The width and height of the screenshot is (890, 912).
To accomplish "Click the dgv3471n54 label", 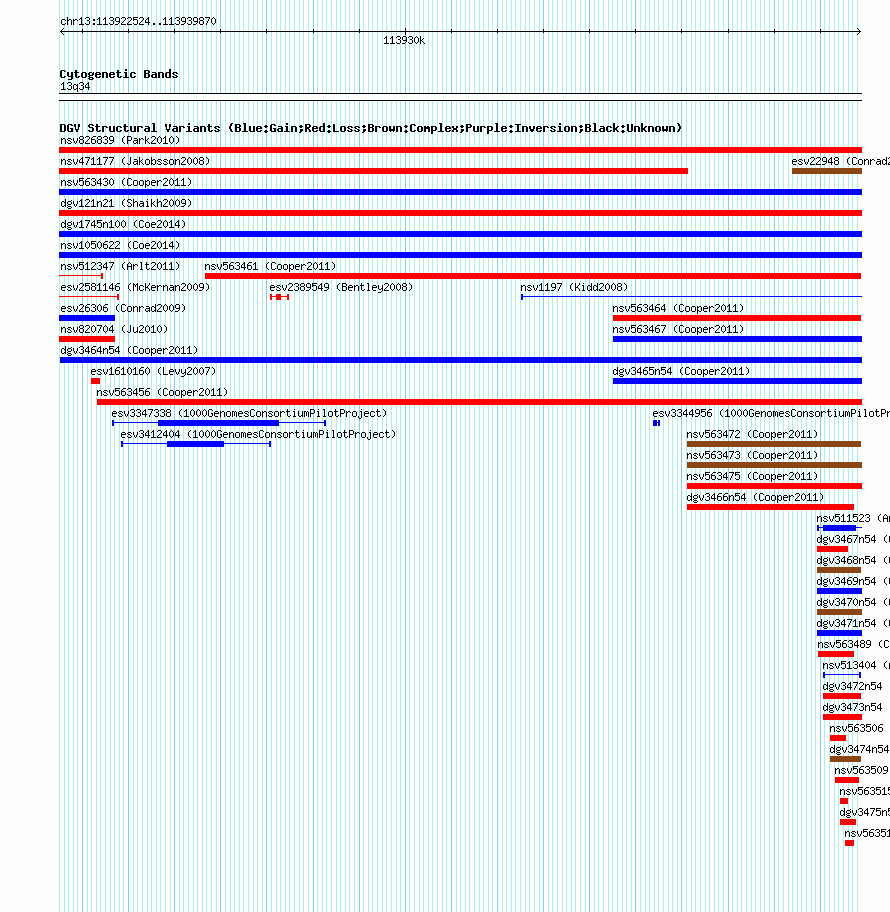I will coord(853,622).
